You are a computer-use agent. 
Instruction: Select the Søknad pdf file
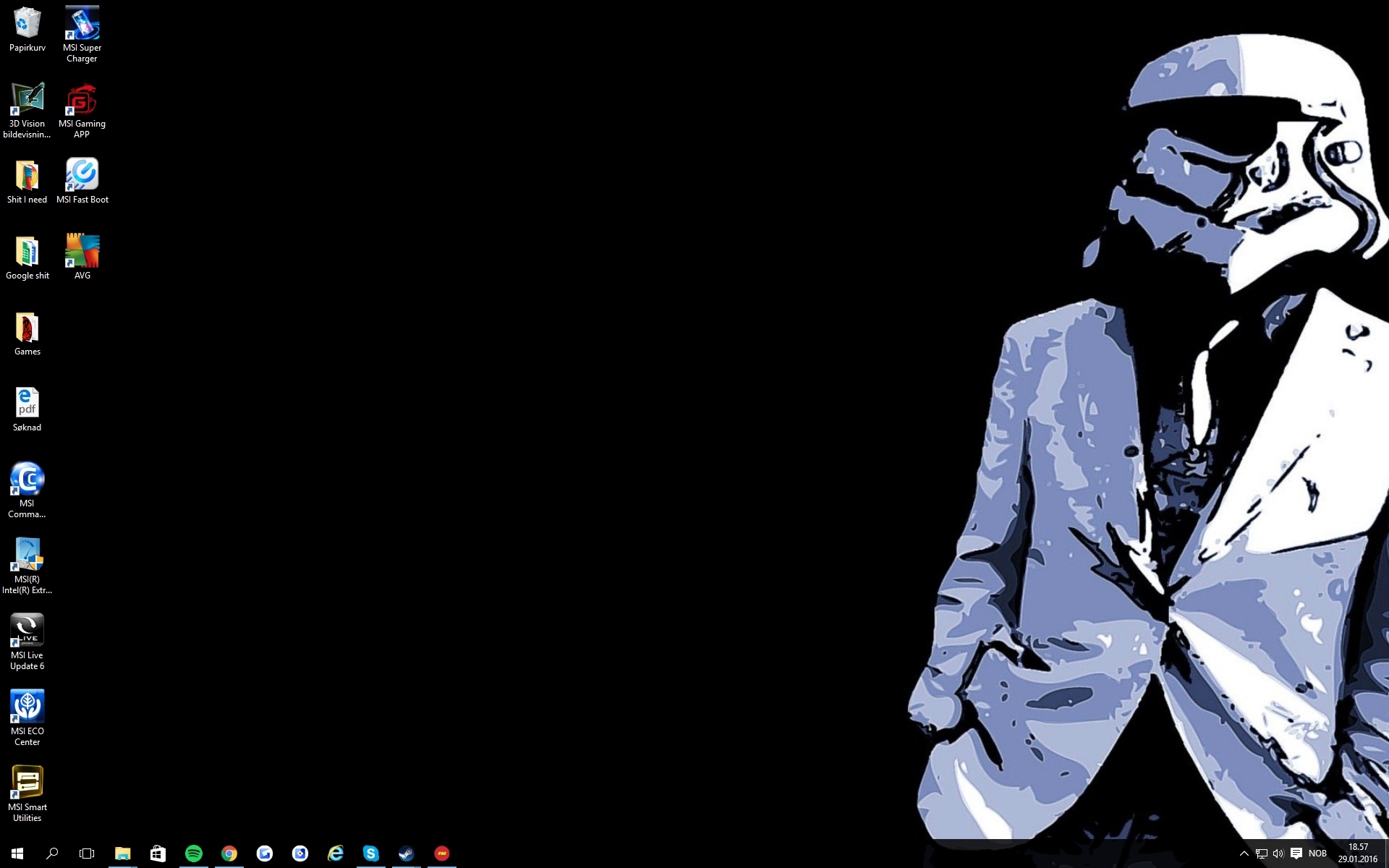click(x=27, y=409)
